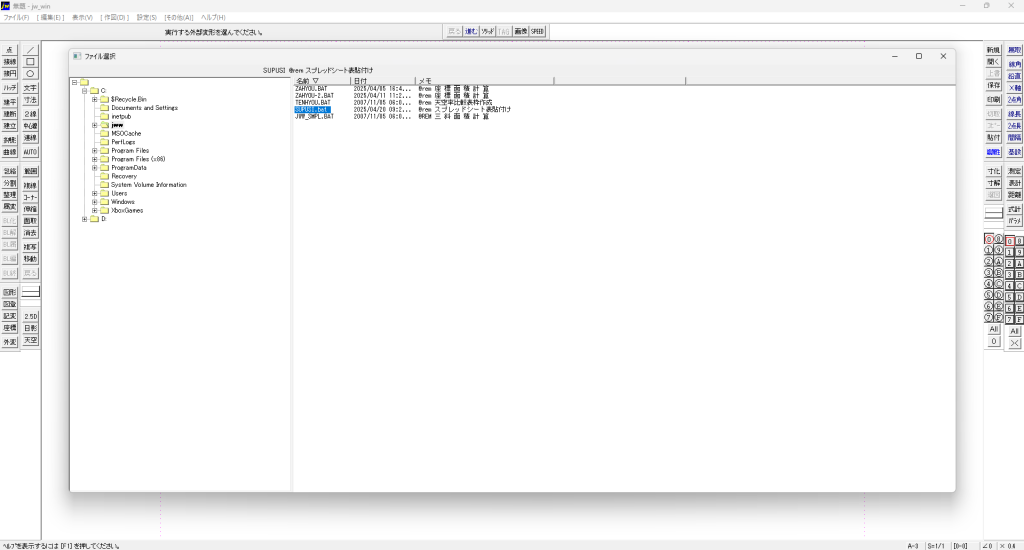
Task: Click the メモ column header
Action: coord(485,81)
